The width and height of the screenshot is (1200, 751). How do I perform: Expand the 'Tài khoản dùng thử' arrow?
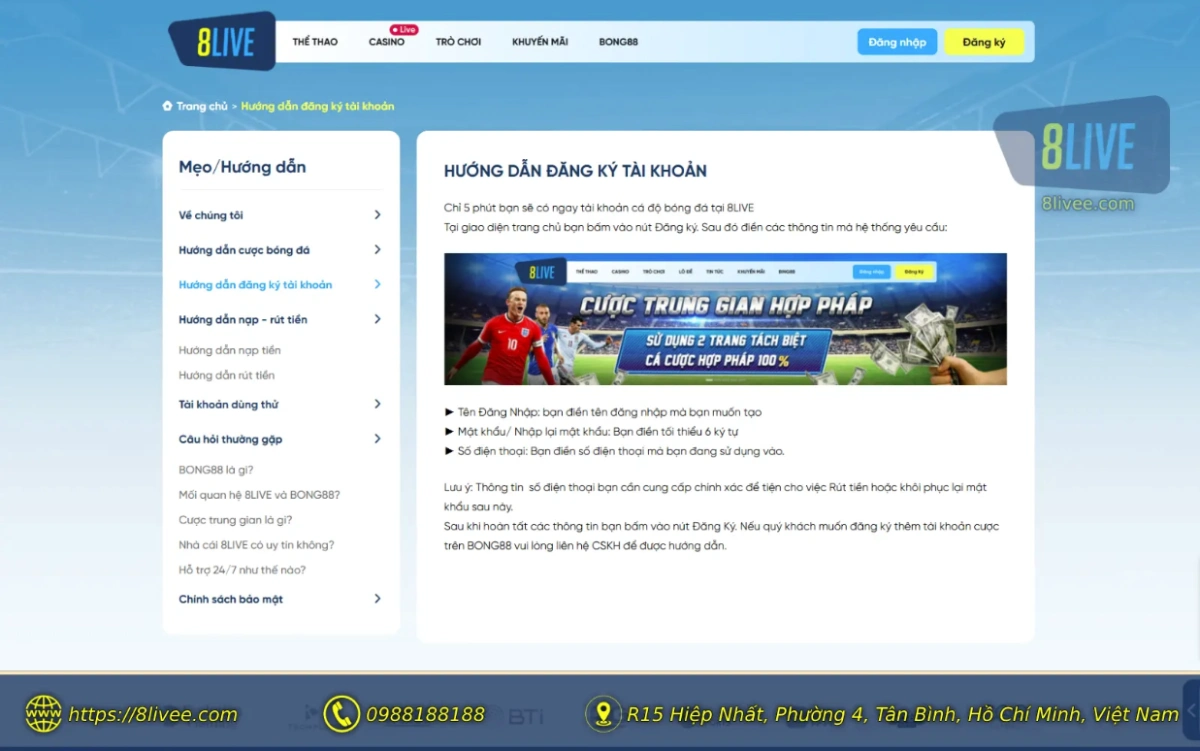point(377,404)
